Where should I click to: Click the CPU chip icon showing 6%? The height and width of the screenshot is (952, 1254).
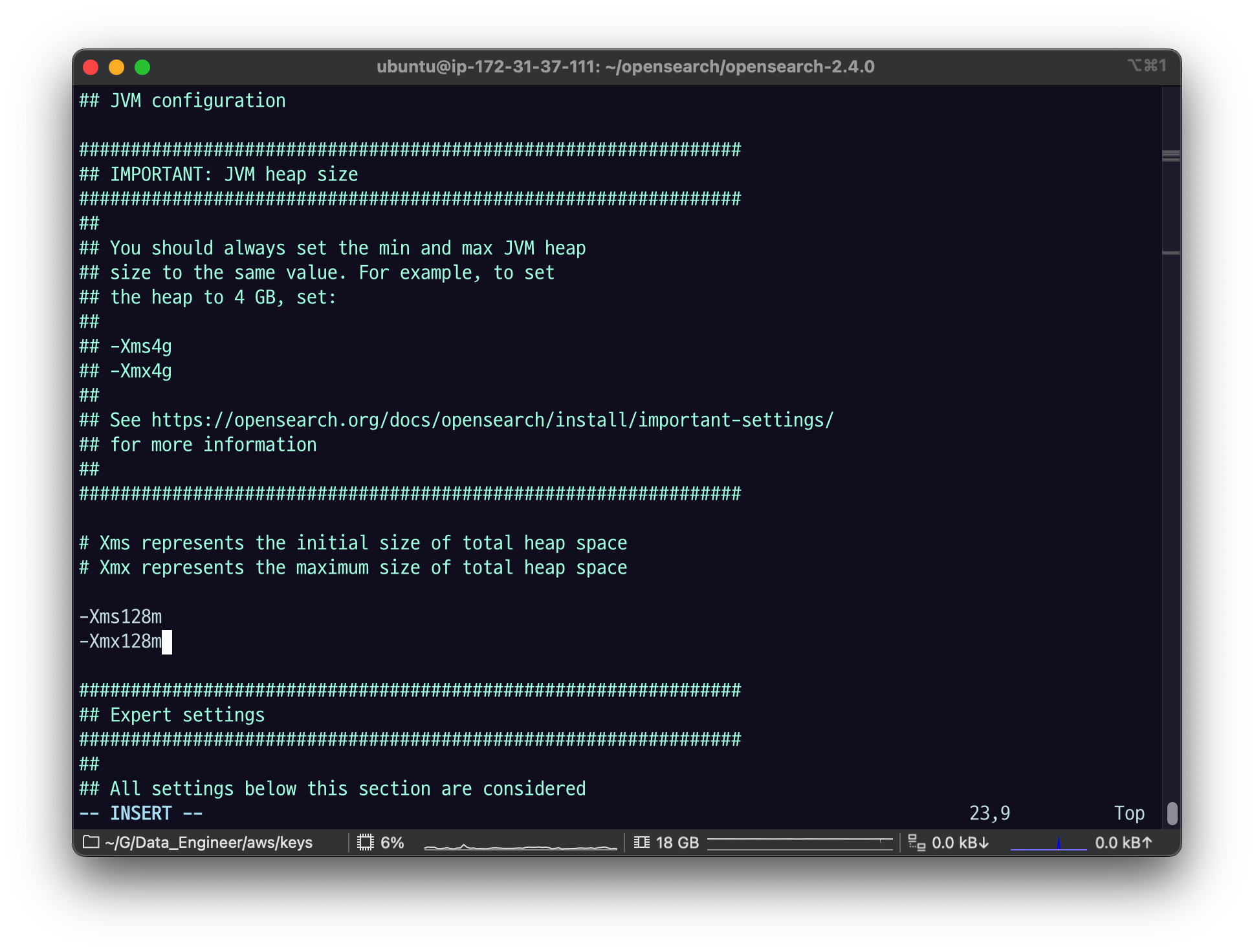point(366,842)
